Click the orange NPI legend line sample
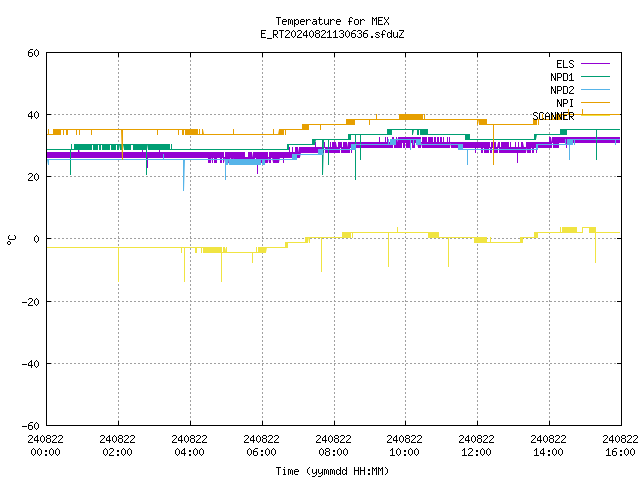 point(595,103)
